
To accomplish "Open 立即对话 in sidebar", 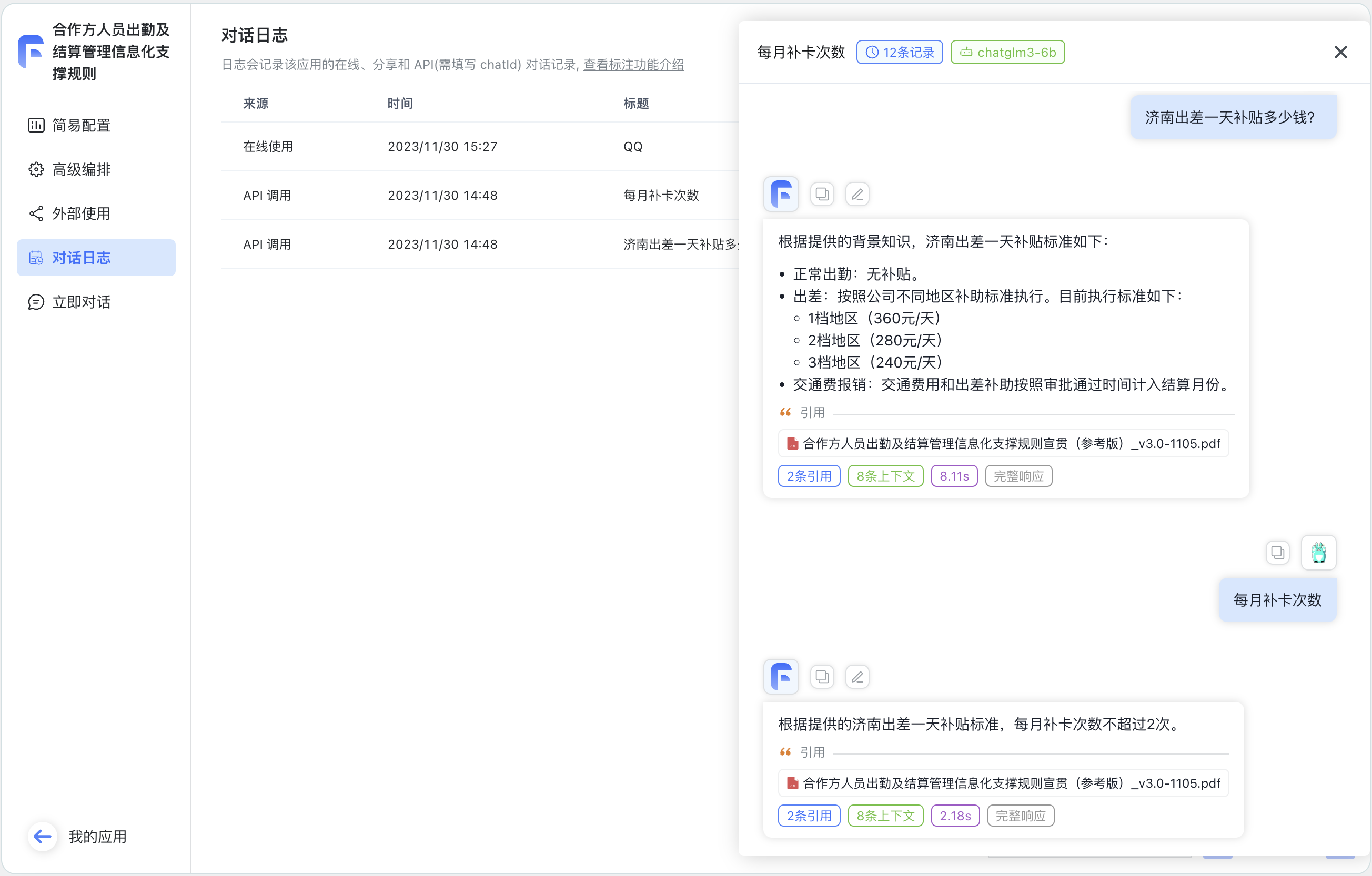I will click(81, 302).
